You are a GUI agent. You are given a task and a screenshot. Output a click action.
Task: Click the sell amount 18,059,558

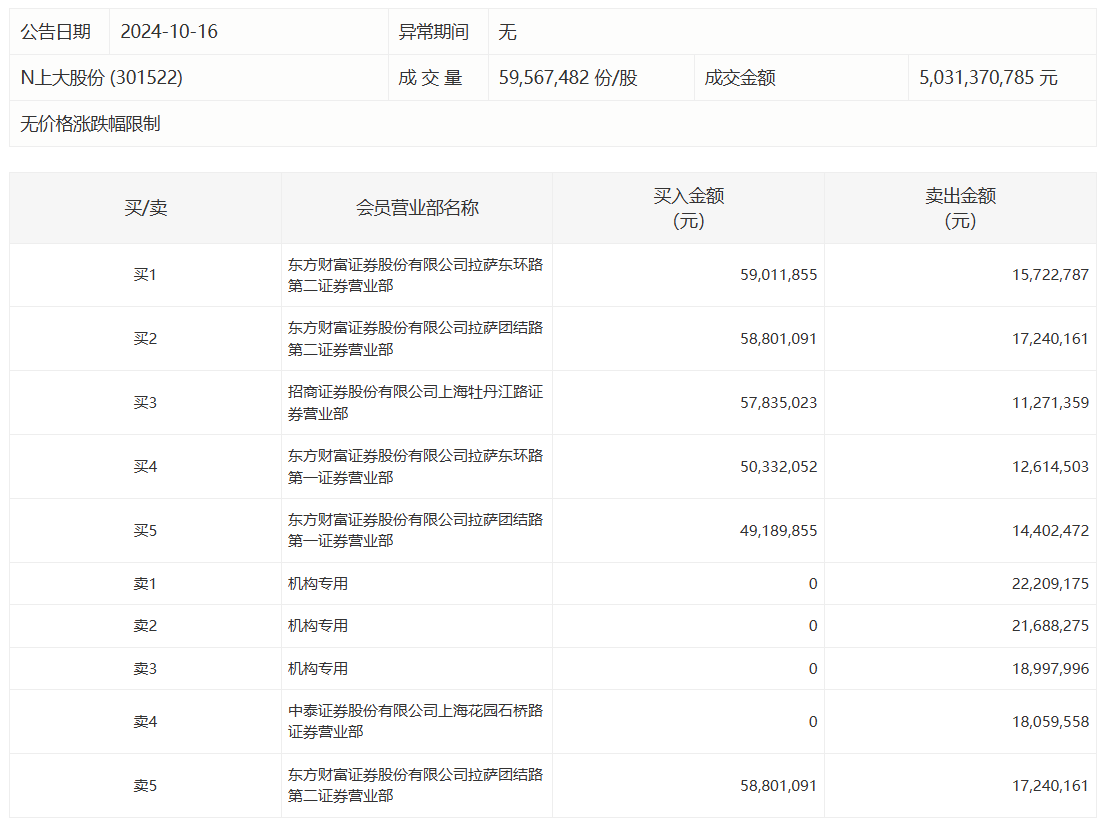click(x=1050, y=721)
